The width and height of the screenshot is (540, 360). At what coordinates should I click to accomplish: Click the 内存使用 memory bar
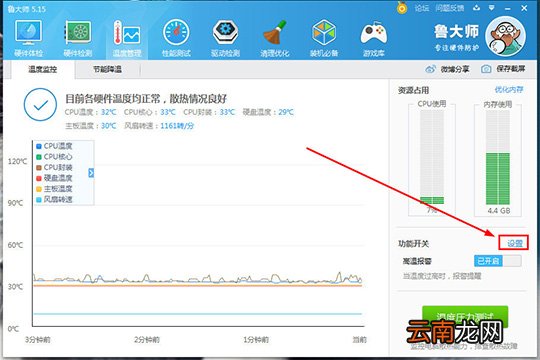coord(498,157)
